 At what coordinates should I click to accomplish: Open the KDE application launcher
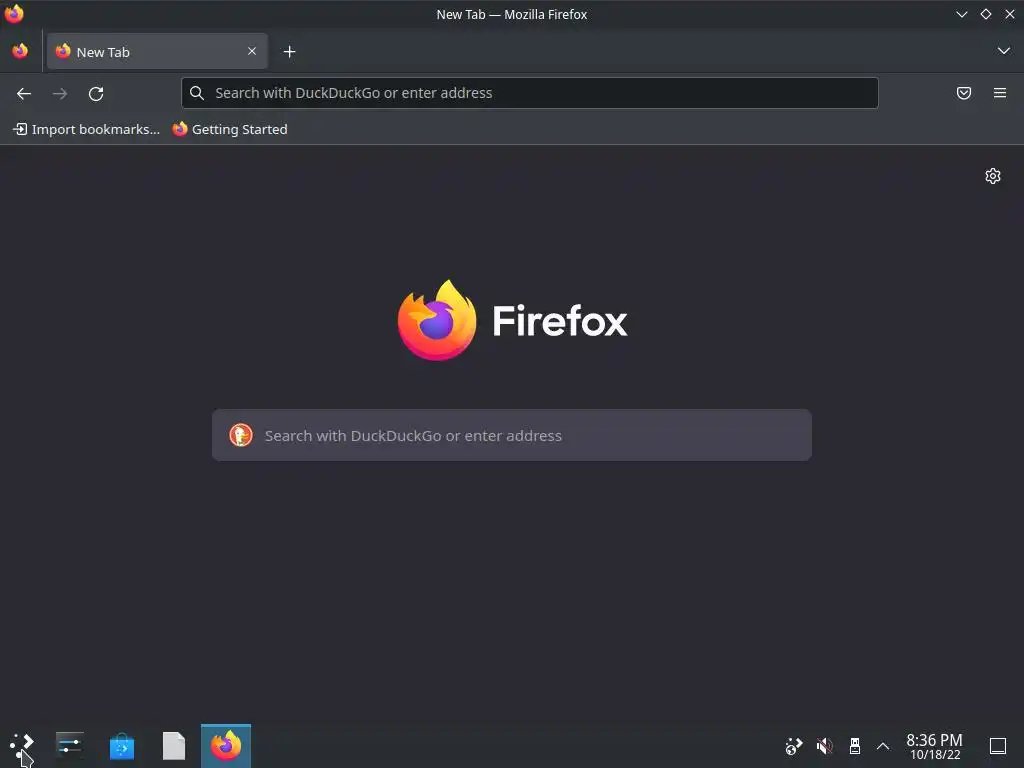[22, 746]
